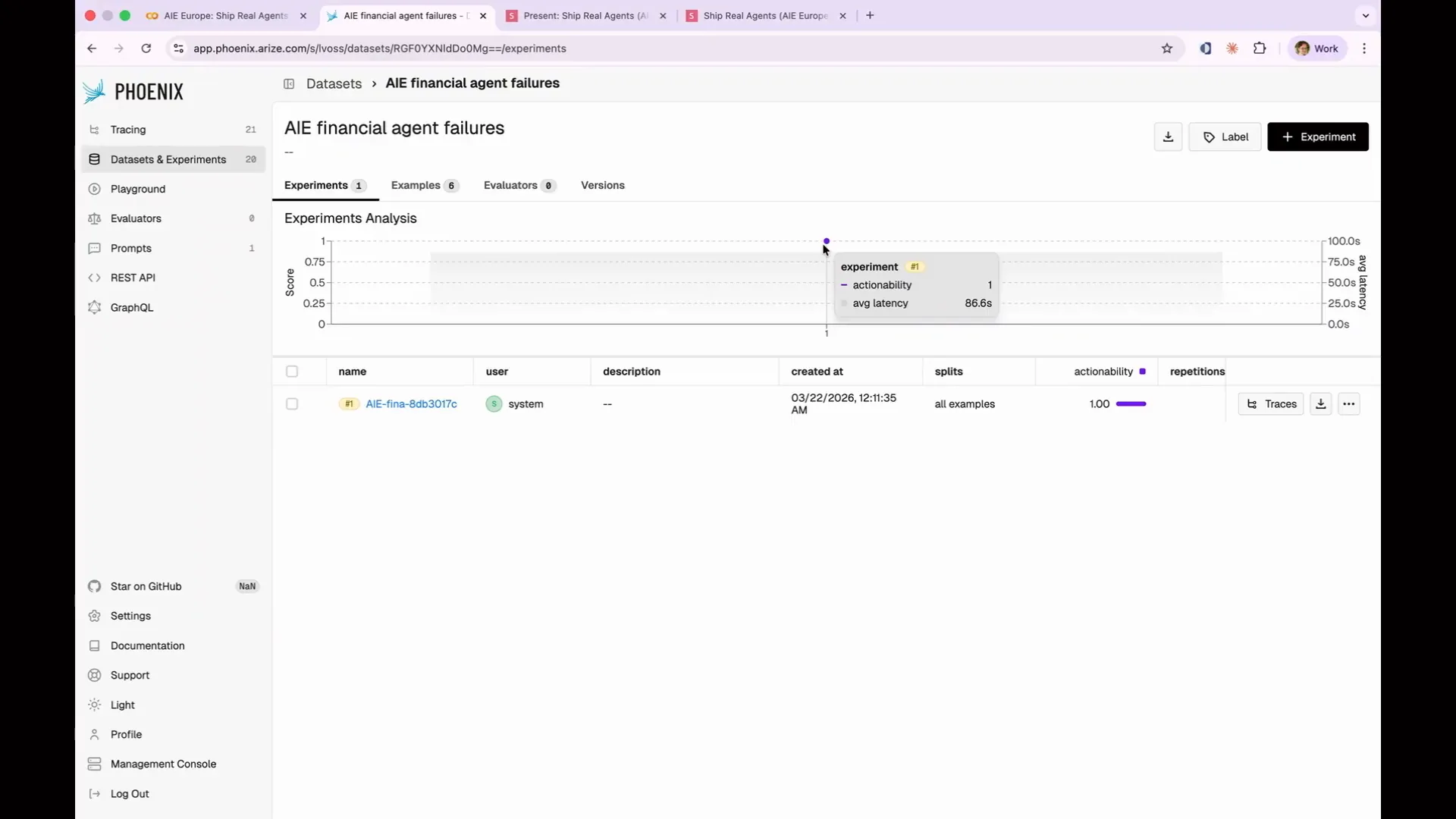Image resolution: width=1456 pixels, height=819 pixels.
Task: Open experiment AIE-fina-8db3017c link
Action: (x=411, y=404)
